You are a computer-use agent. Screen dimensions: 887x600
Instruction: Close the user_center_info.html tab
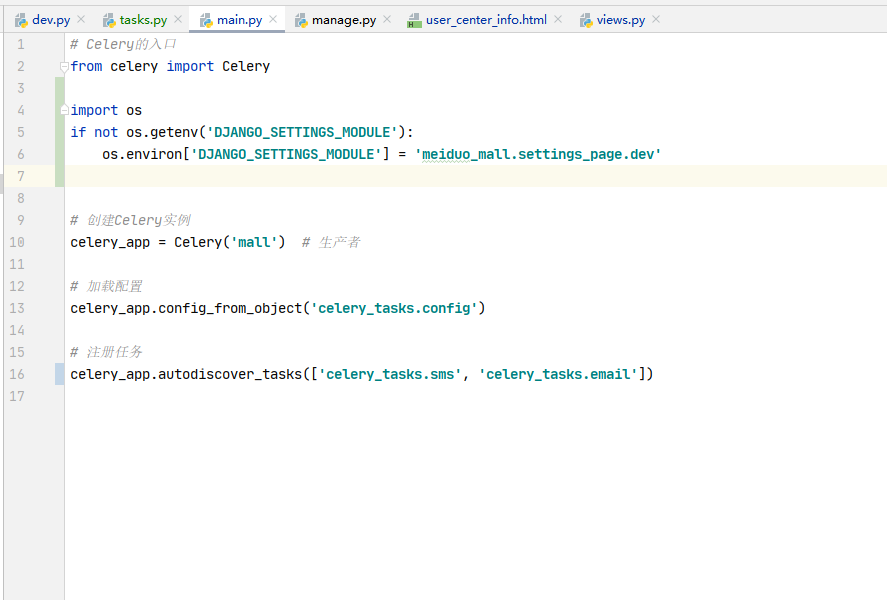557,18
